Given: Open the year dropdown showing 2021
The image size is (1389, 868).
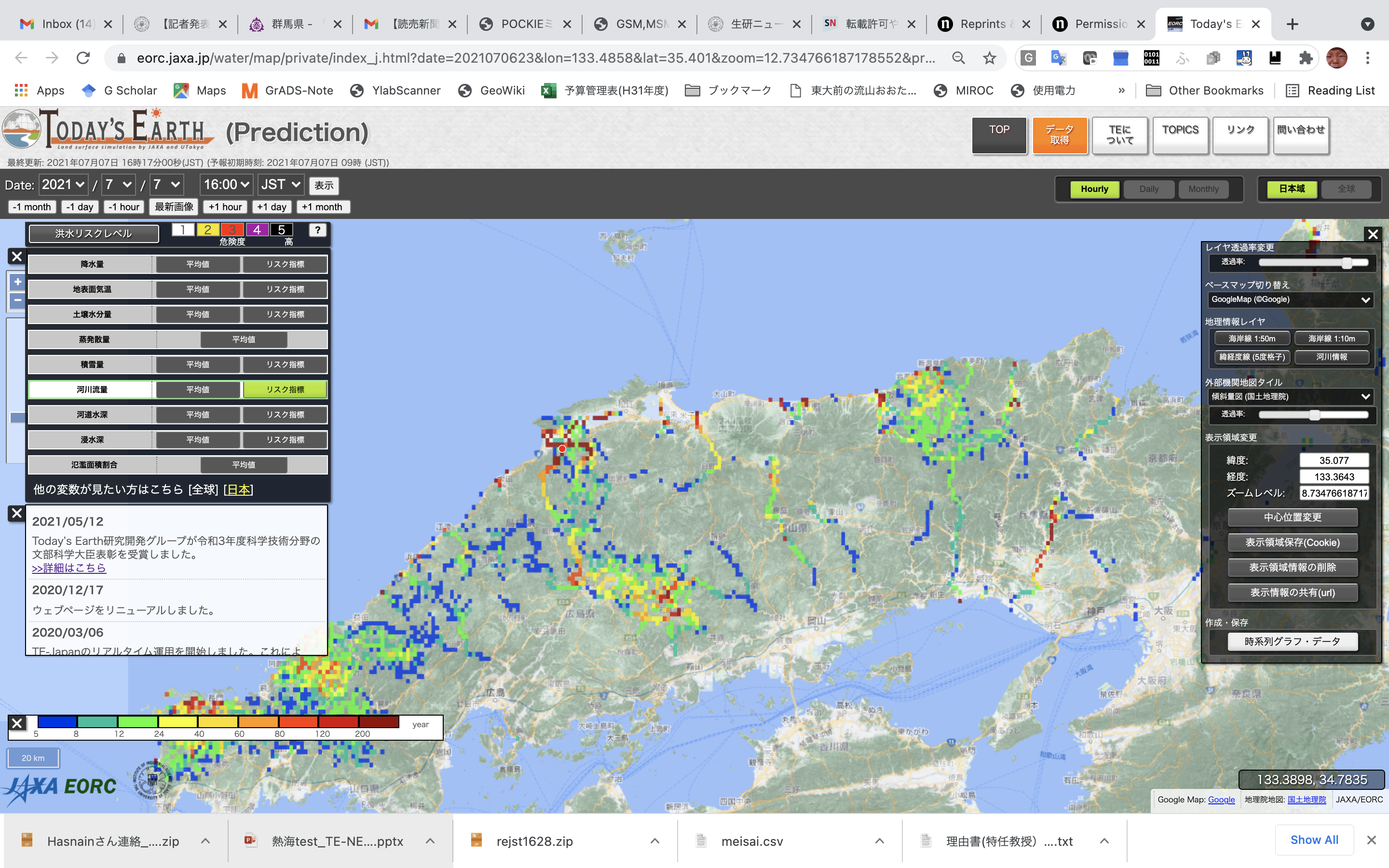Looking at the screenshot, I should (x=63, y=184).
